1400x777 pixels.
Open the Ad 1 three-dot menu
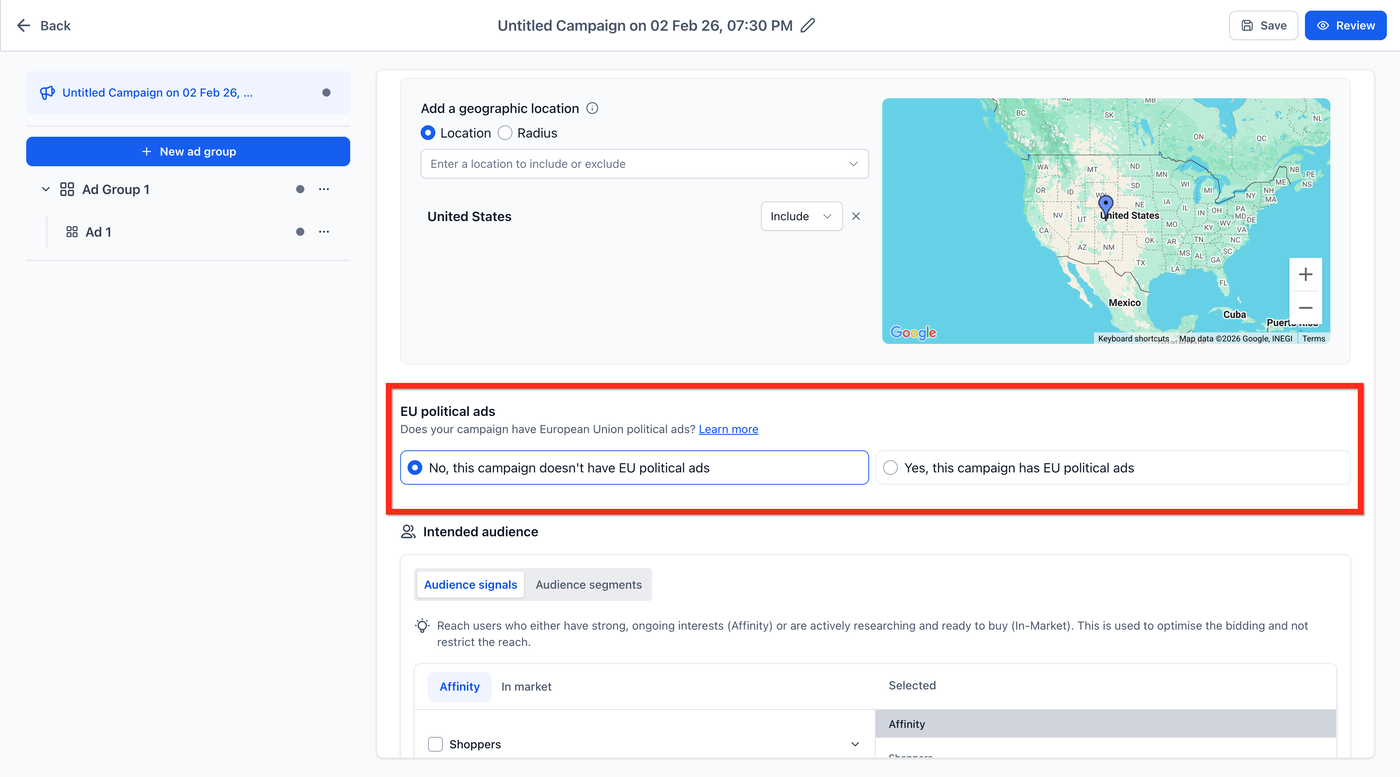pyautogui.click(x=324, y=232)
